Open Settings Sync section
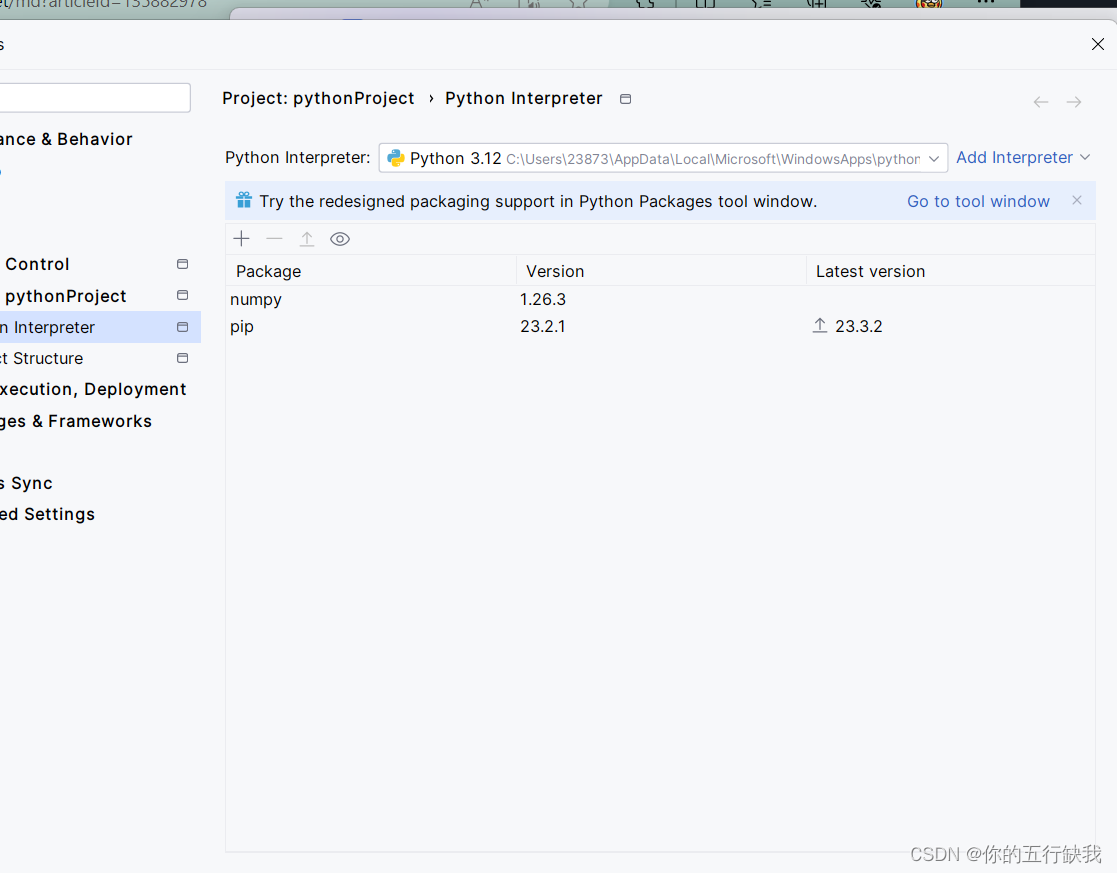 pos(26,483)
